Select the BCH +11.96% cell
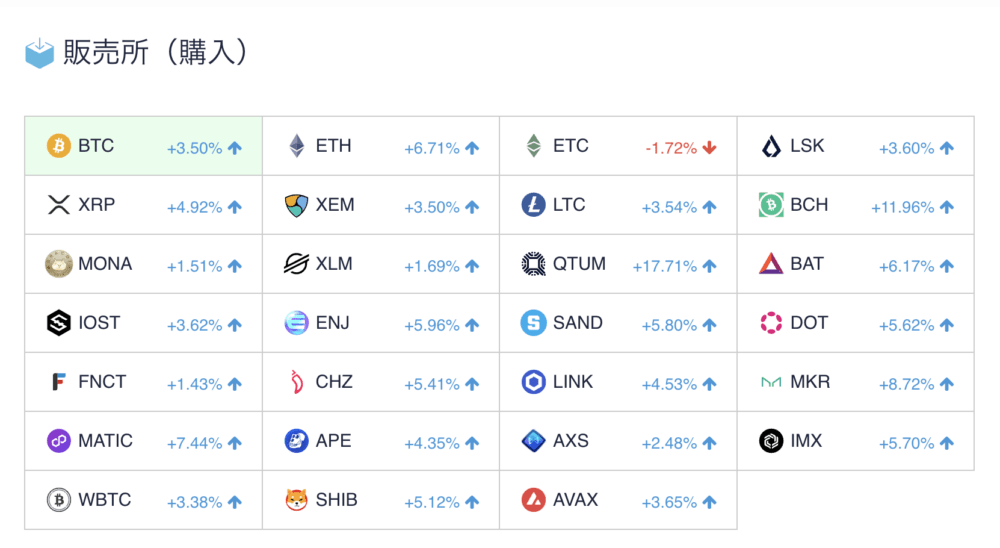 (x=855, y=205)
